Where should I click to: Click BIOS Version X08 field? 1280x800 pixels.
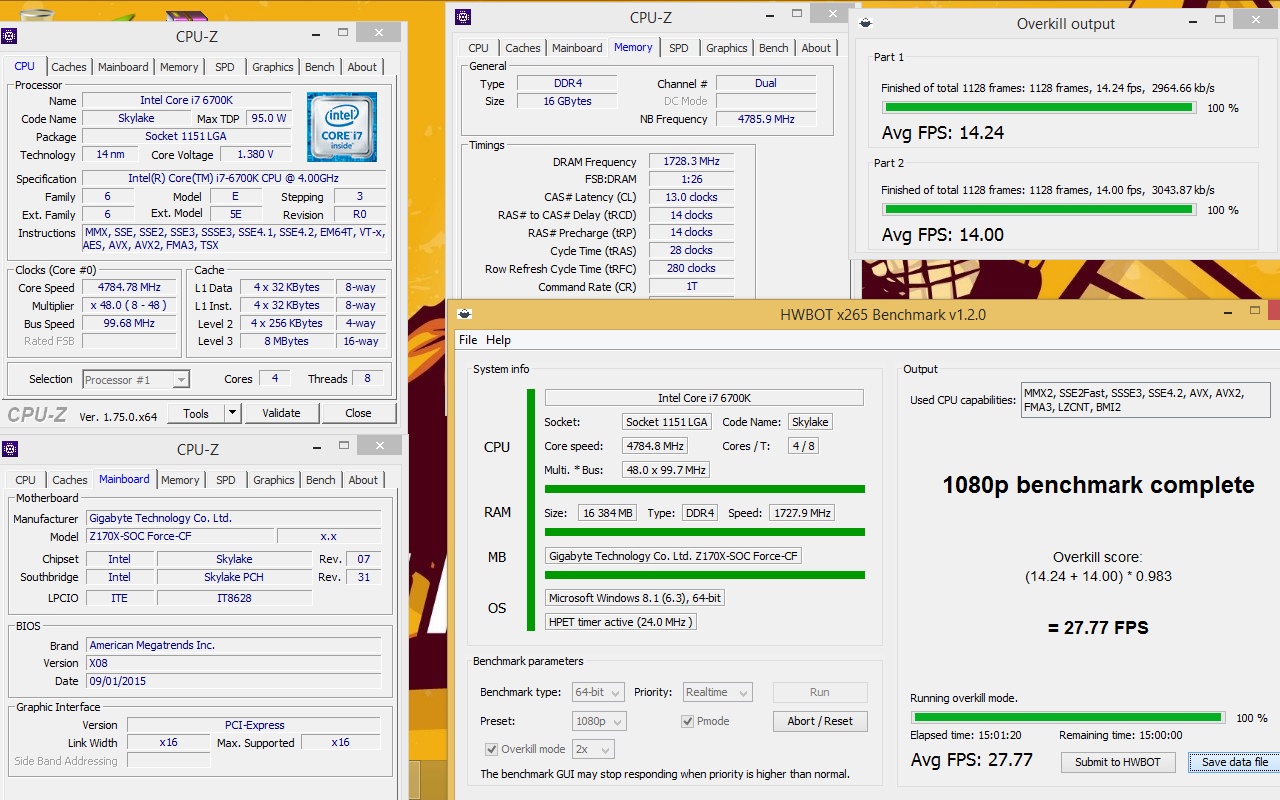coord(233,663)
